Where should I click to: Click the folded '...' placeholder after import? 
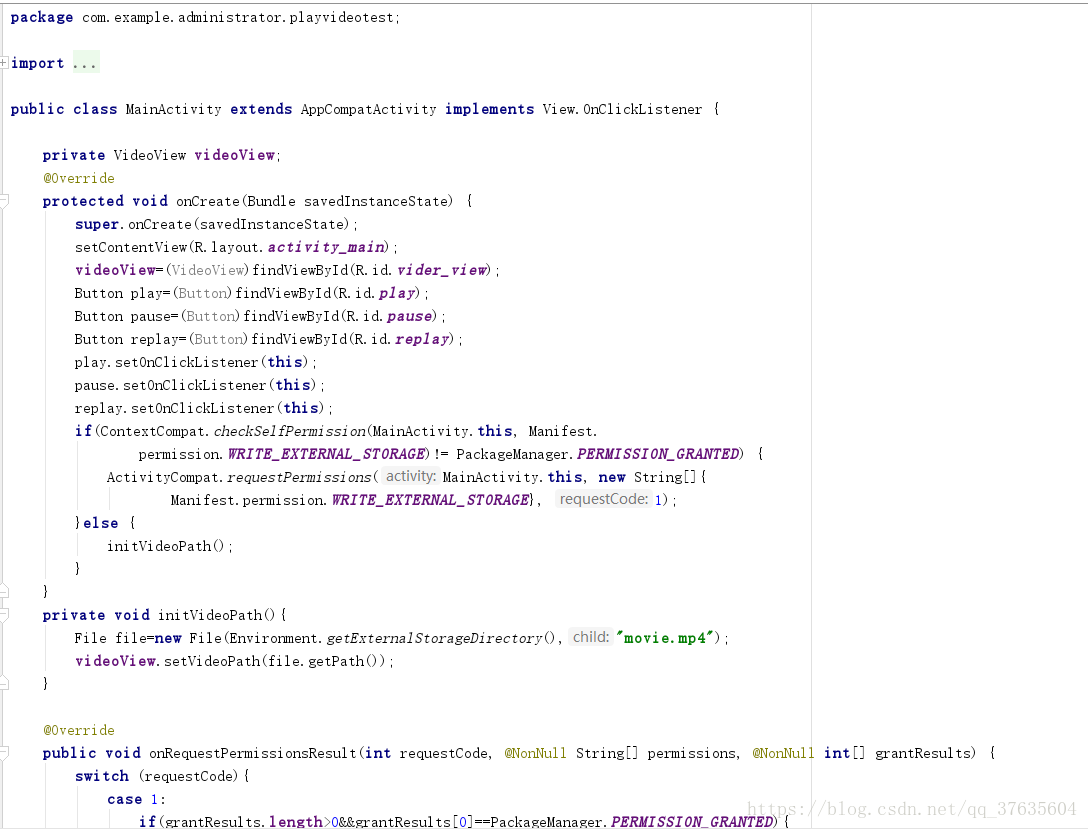(85, 63)
